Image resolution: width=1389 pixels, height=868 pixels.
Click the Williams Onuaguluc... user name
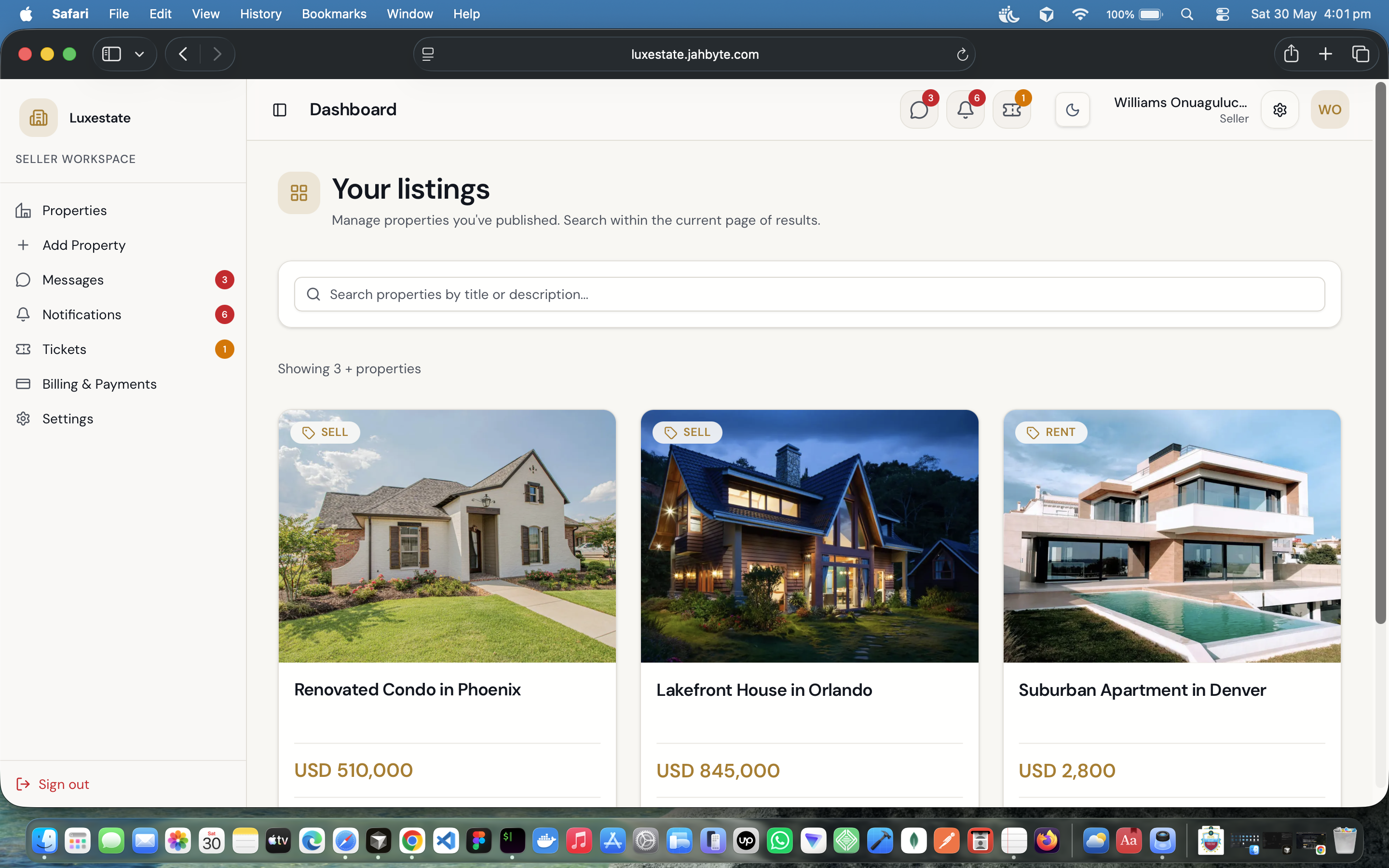(x=1181, y=103)
